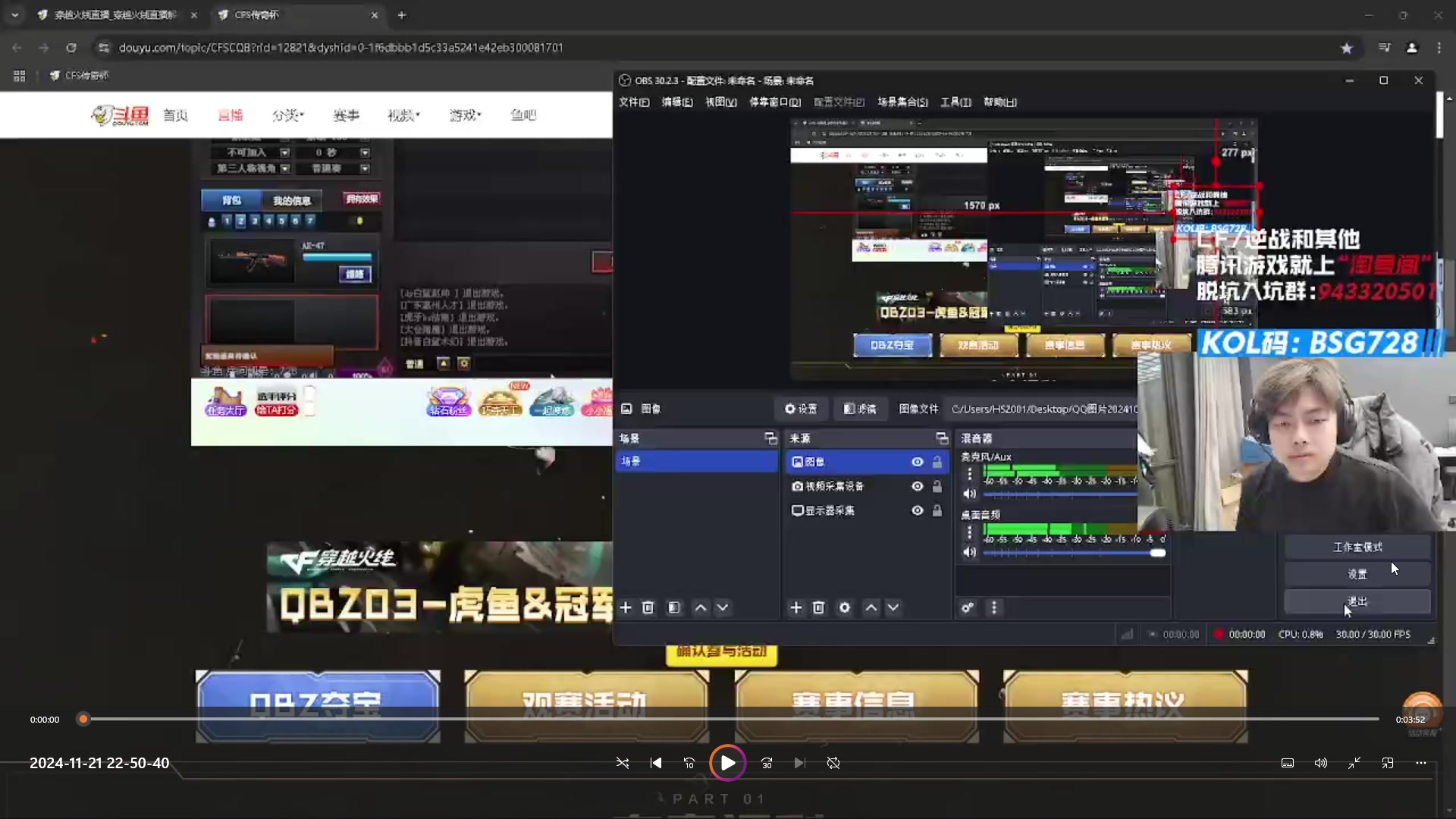Image resolution: width=1456 pixels, height=819 pixels.
Task: Open advanced audio properties in the mixer
Action: point(968,607)
